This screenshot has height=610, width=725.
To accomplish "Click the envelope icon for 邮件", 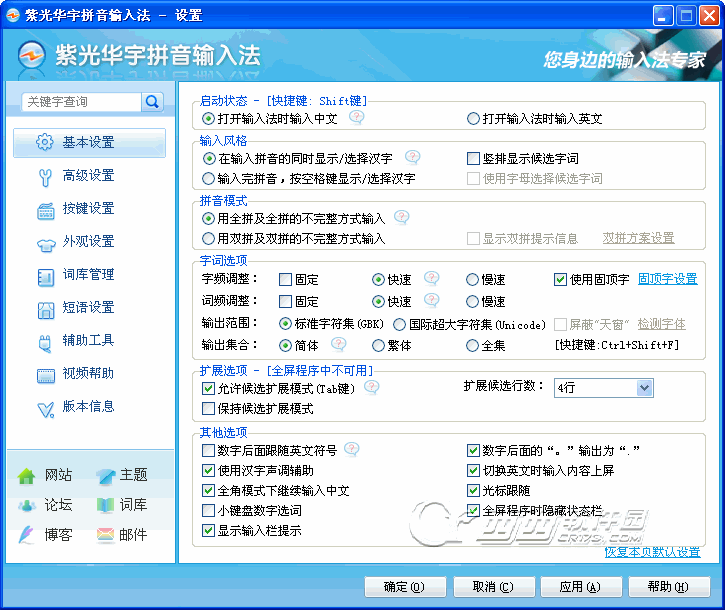I will tap(105, 535).
